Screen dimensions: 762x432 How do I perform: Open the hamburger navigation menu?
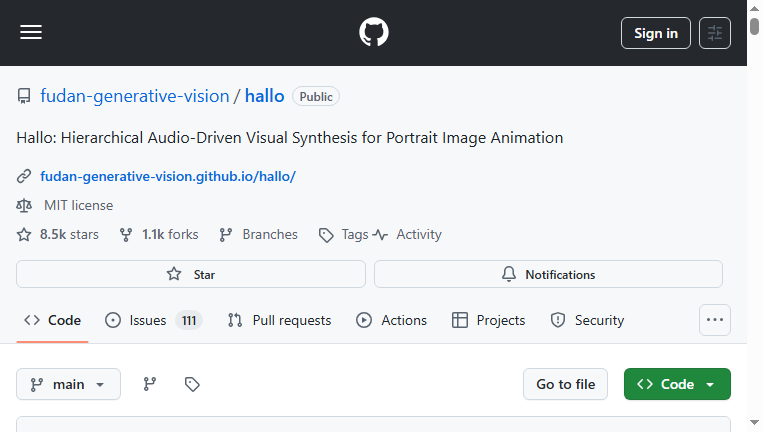pos(31,33)
